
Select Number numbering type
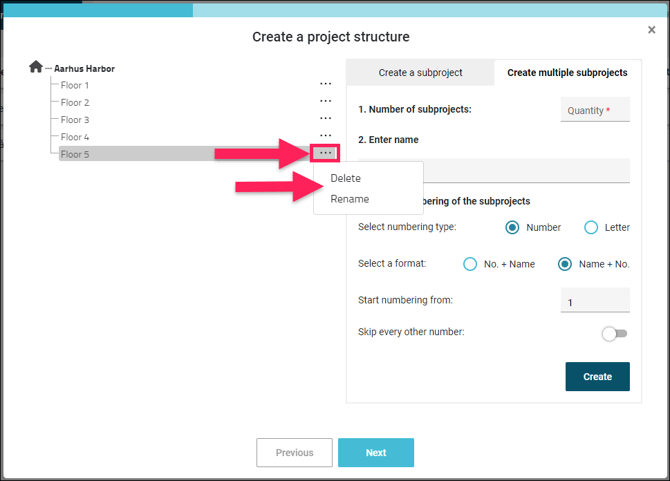click(x=513, y=227)
